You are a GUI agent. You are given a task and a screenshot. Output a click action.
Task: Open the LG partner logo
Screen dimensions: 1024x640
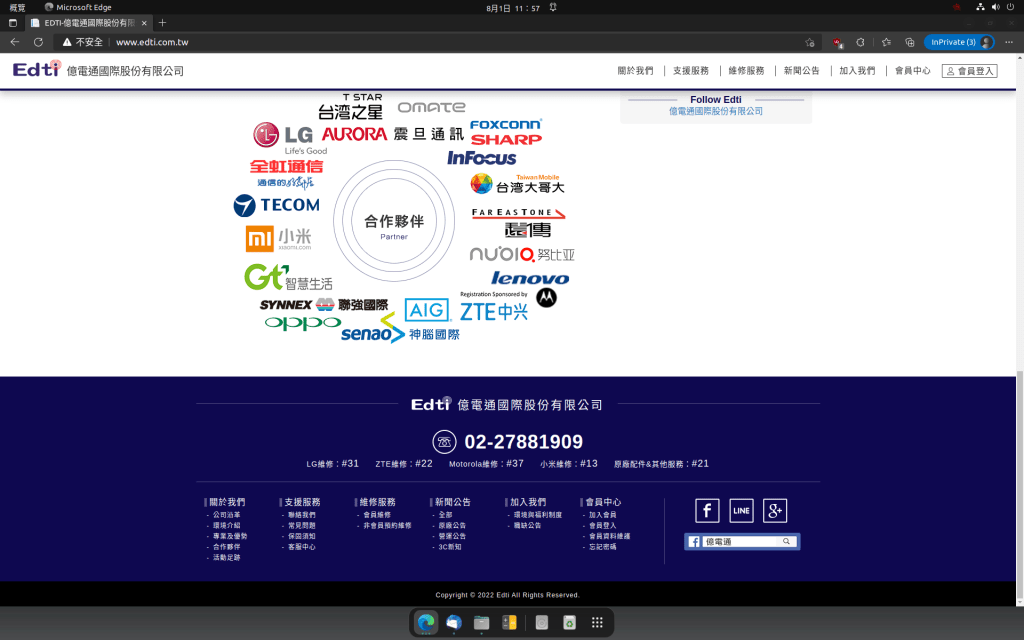pos(284,136)
